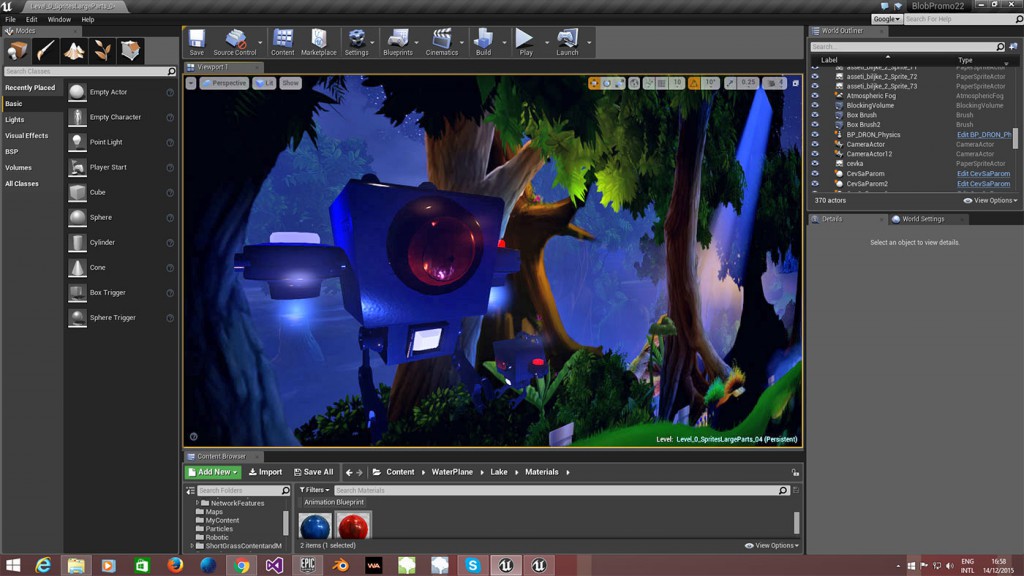Open the Help menu
1024x576 pixels.
88,20
